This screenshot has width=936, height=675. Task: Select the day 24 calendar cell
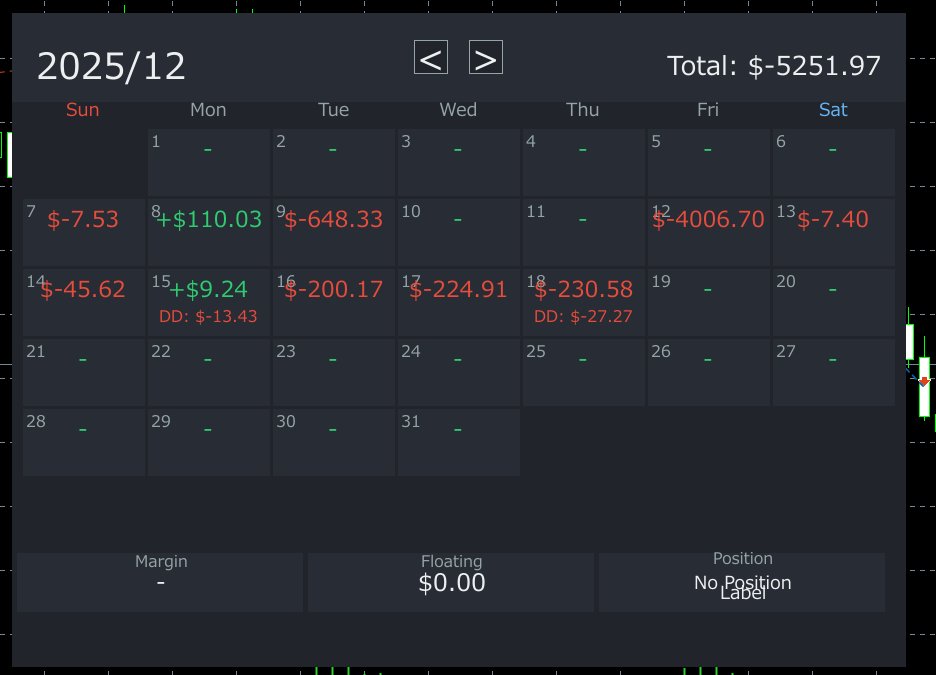click(459, 372)
